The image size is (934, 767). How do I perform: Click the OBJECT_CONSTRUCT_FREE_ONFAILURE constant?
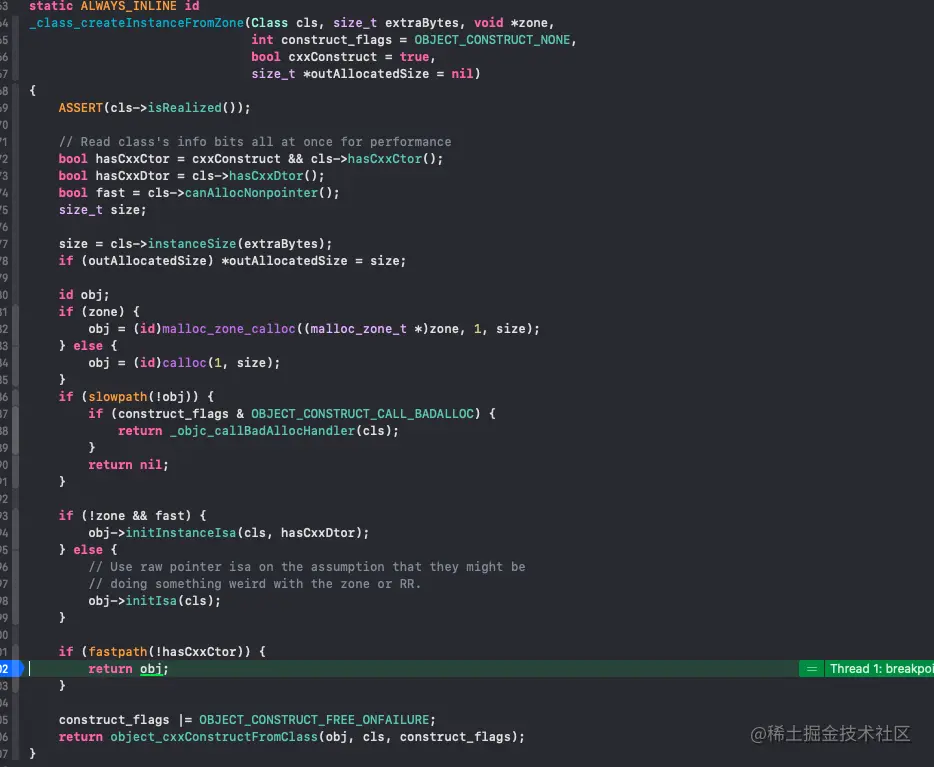(x=314, y=720)
